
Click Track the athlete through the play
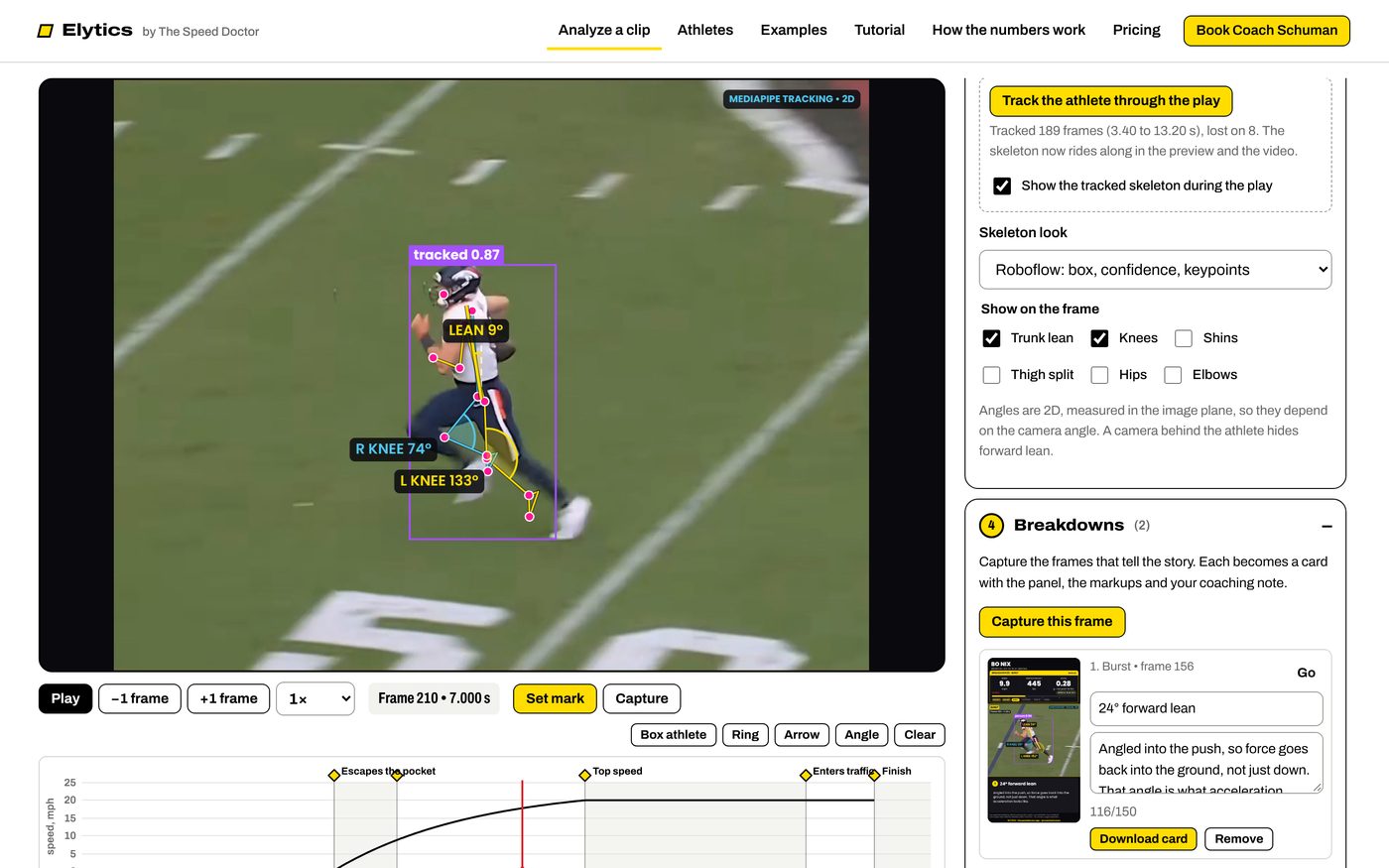[1111, 100]
